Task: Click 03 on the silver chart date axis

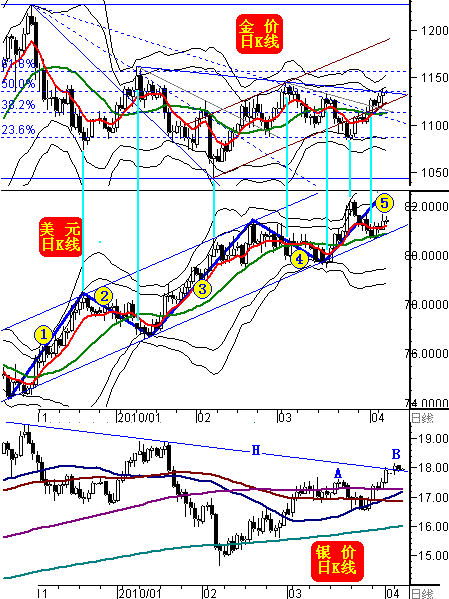Action: [x=295, y=594]
